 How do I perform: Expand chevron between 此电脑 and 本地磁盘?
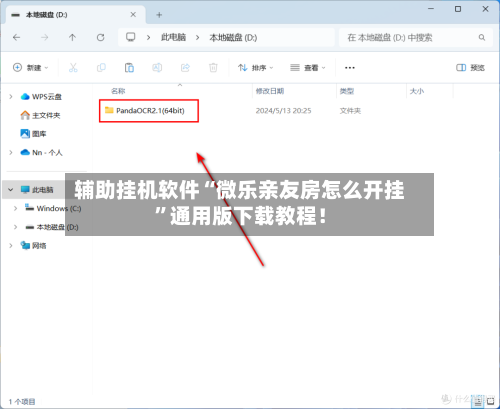(197, 37)
